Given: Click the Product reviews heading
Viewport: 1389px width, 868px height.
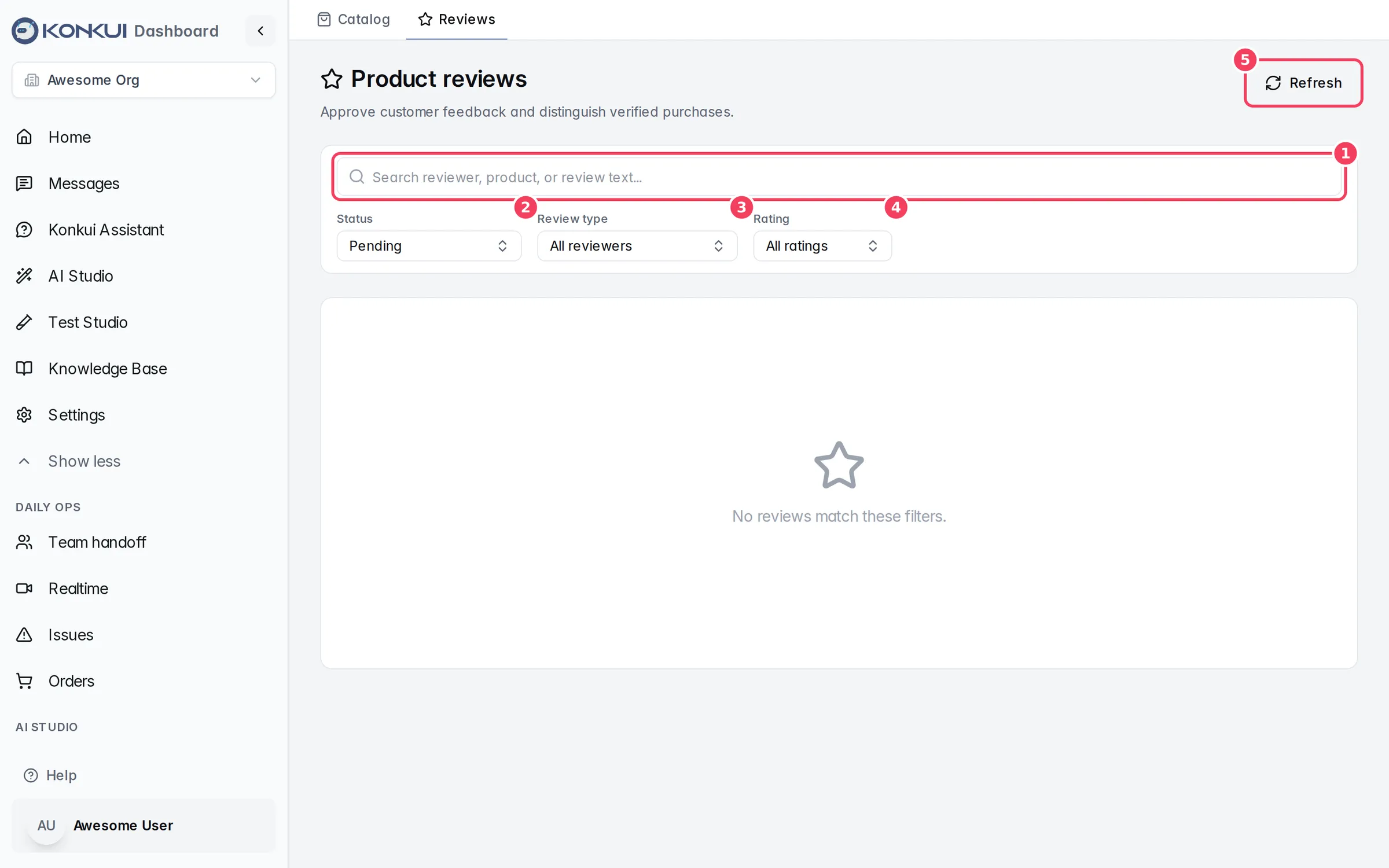Looking at the screenshot, I should pos(439,79).
